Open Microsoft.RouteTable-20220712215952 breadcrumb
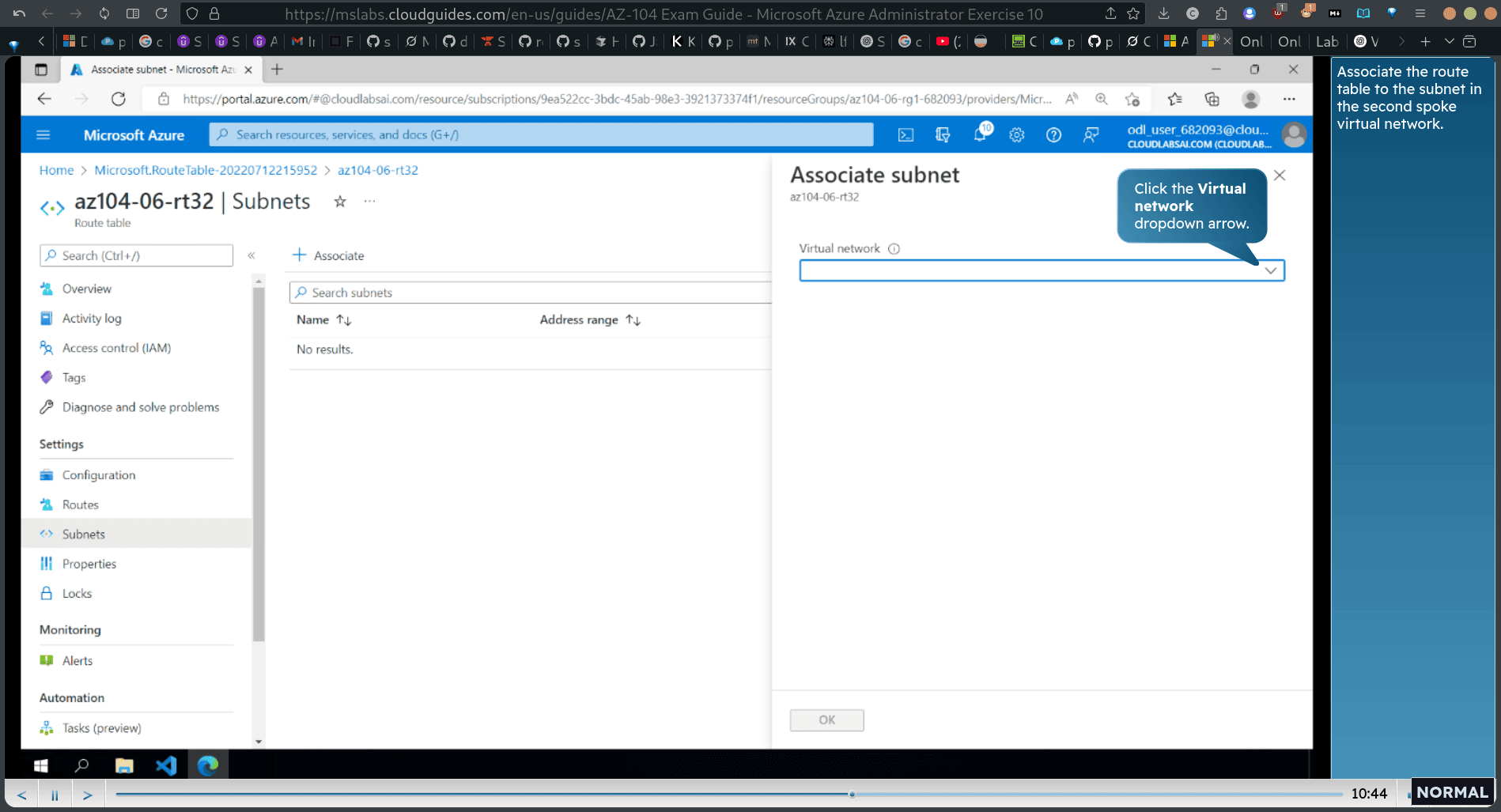 click(x=206, y=170)
